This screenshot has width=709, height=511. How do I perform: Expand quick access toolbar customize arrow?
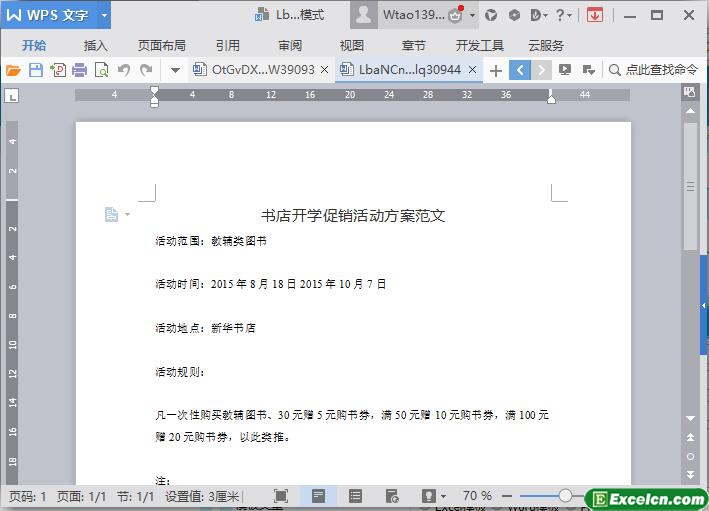pyautogui.click(x=175, y=70)
